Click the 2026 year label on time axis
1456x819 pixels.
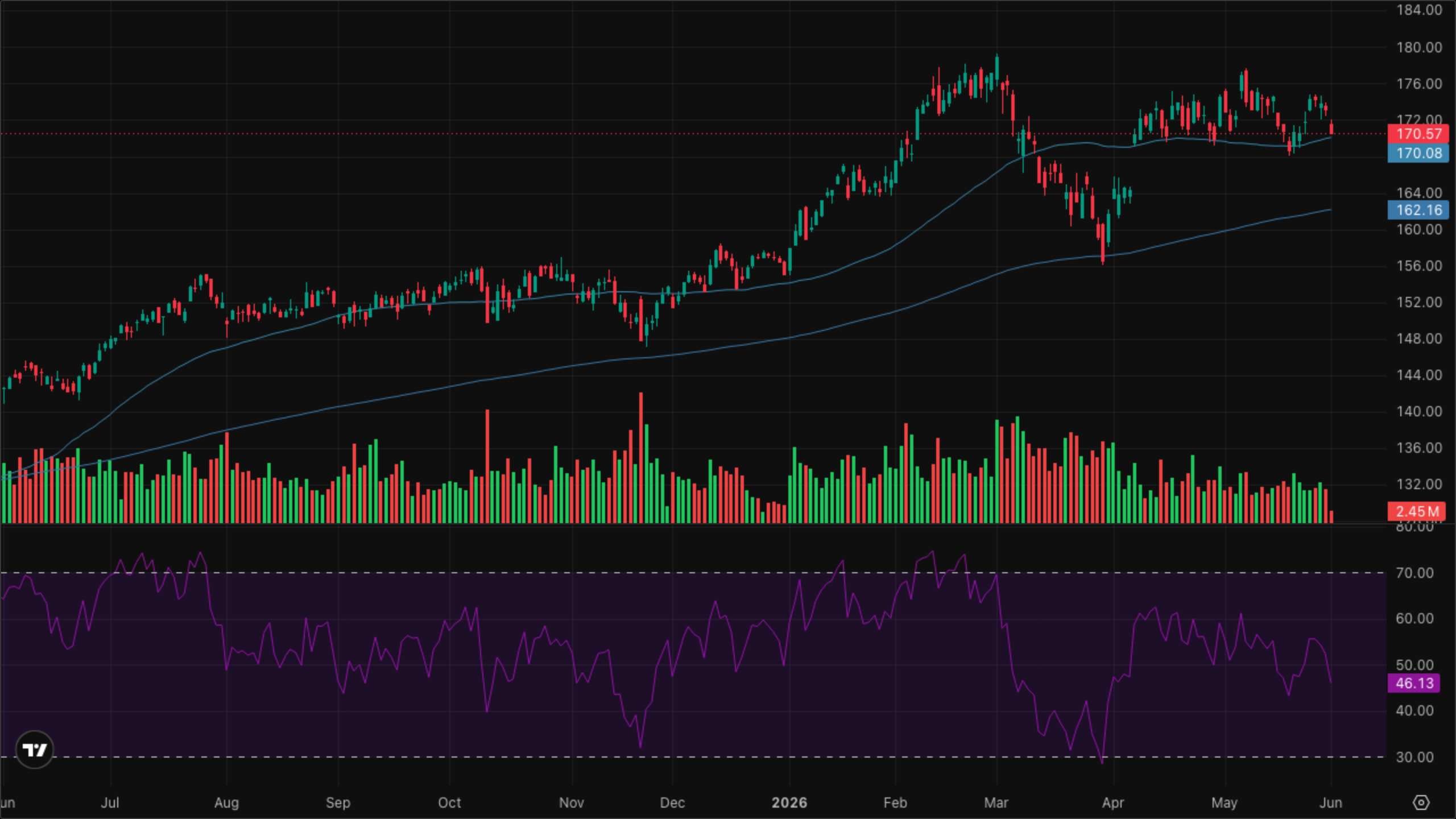point(789,803)
